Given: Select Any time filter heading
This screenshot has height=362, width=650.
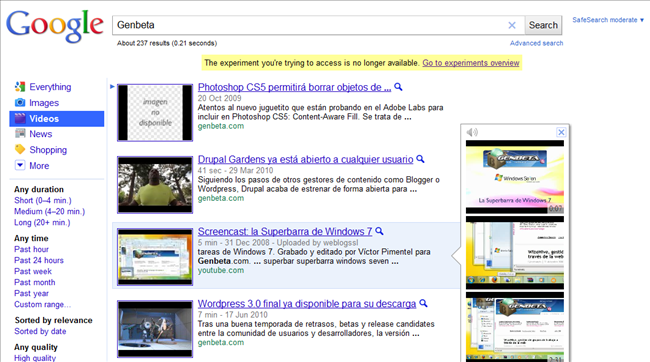Looking at the screenshot, I should pyautogui.click(x=31, y=238).
